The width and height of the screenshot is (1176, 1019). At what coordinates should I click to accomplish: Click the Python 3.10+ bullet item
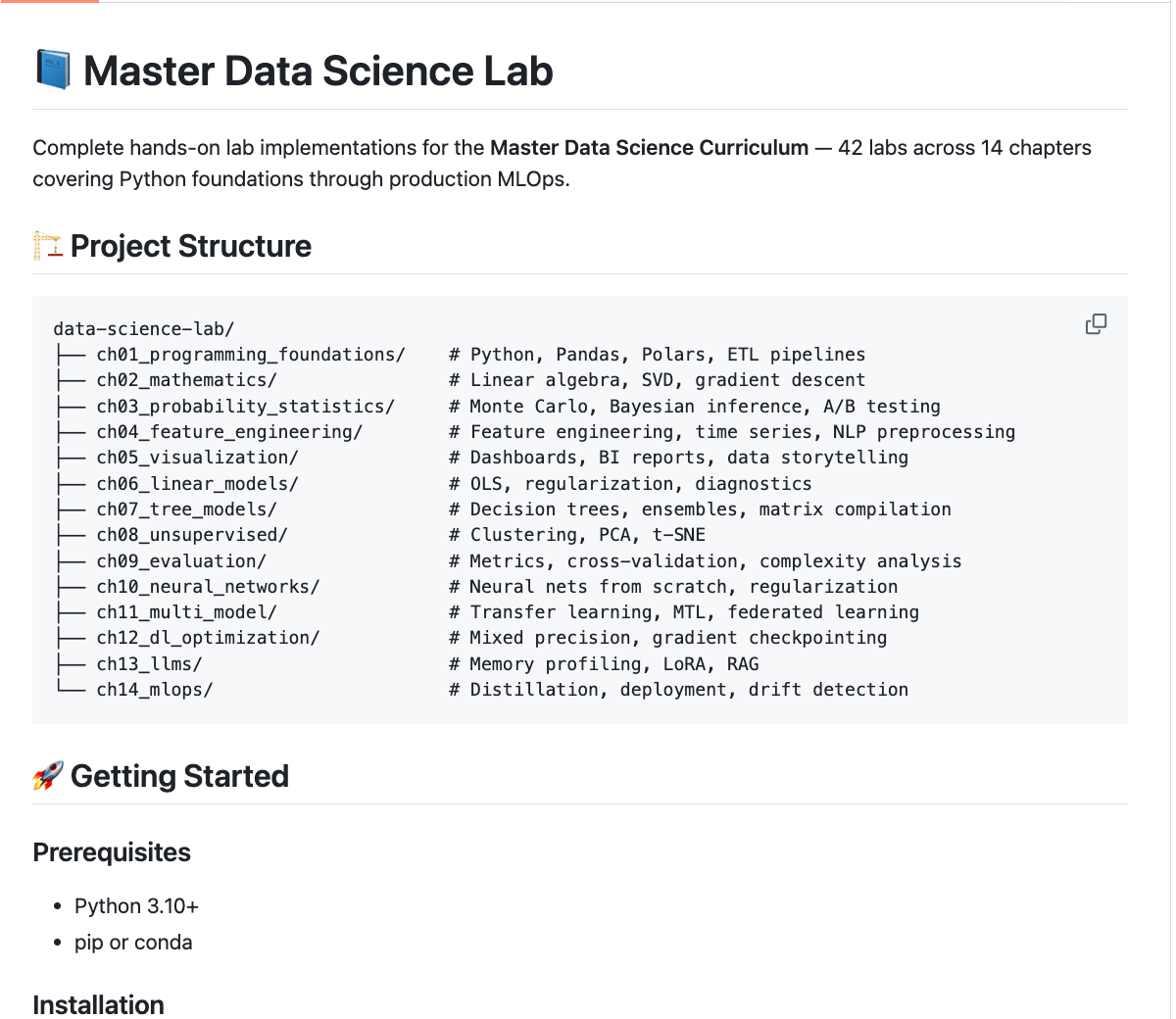pyautogui.click(x=136, y=906)
